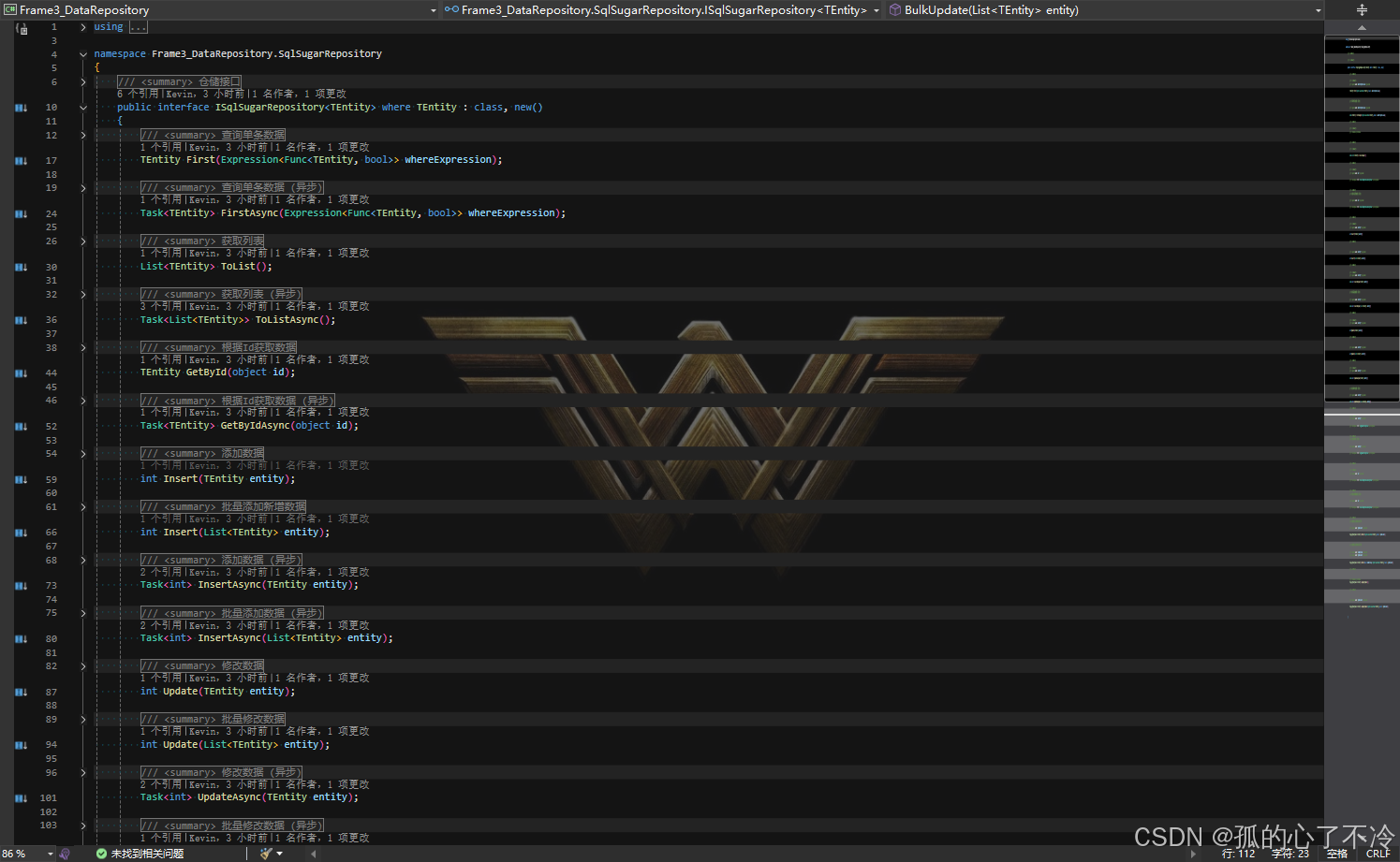This screenshot has width=1400, height=862.
Task: Collapse the namespace block on line 4
Action: [x=83, y=54]
